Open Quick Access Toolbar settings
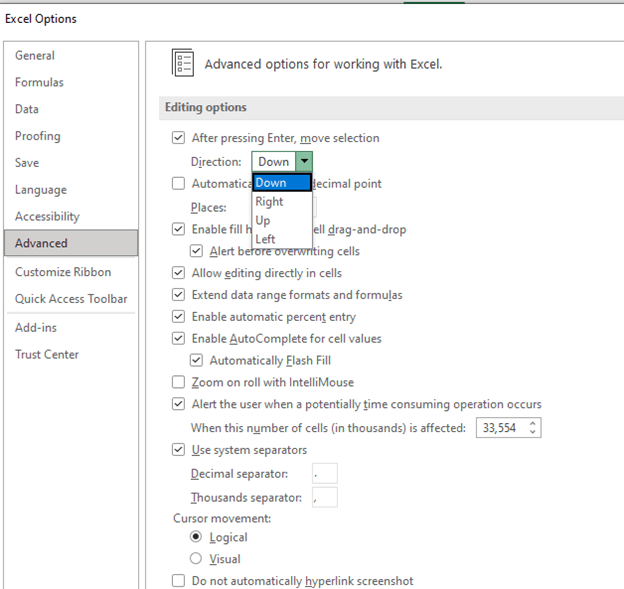The width and height of the screenshot is (624, 589). (x=71, y=298)
